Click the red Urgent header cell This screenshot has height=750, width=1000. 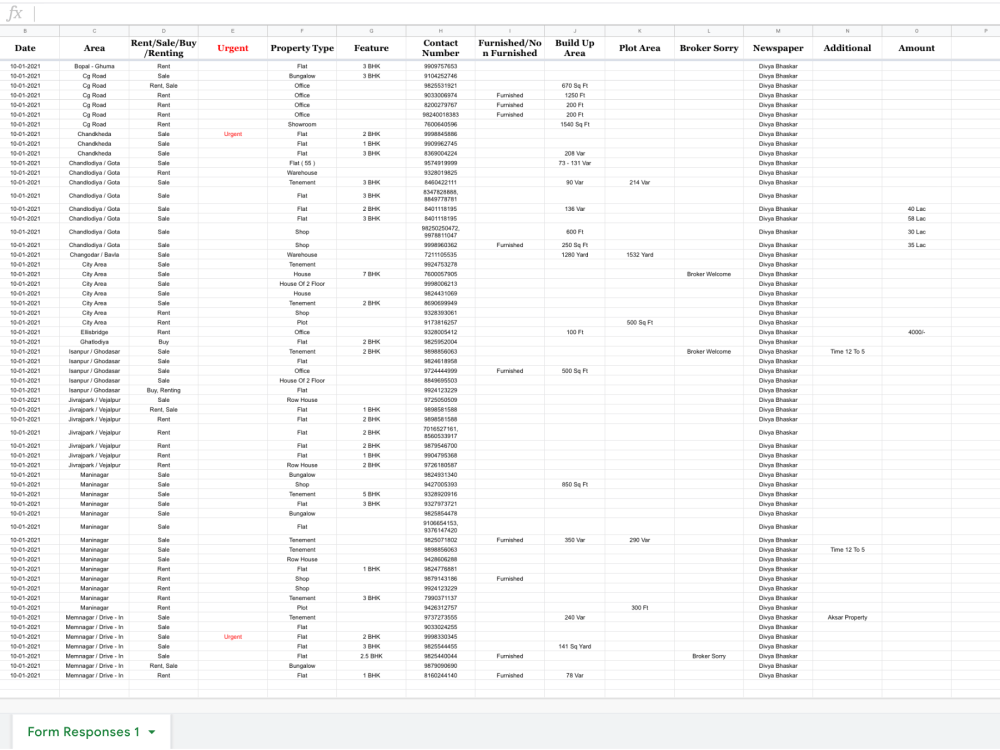coord(232,47)
